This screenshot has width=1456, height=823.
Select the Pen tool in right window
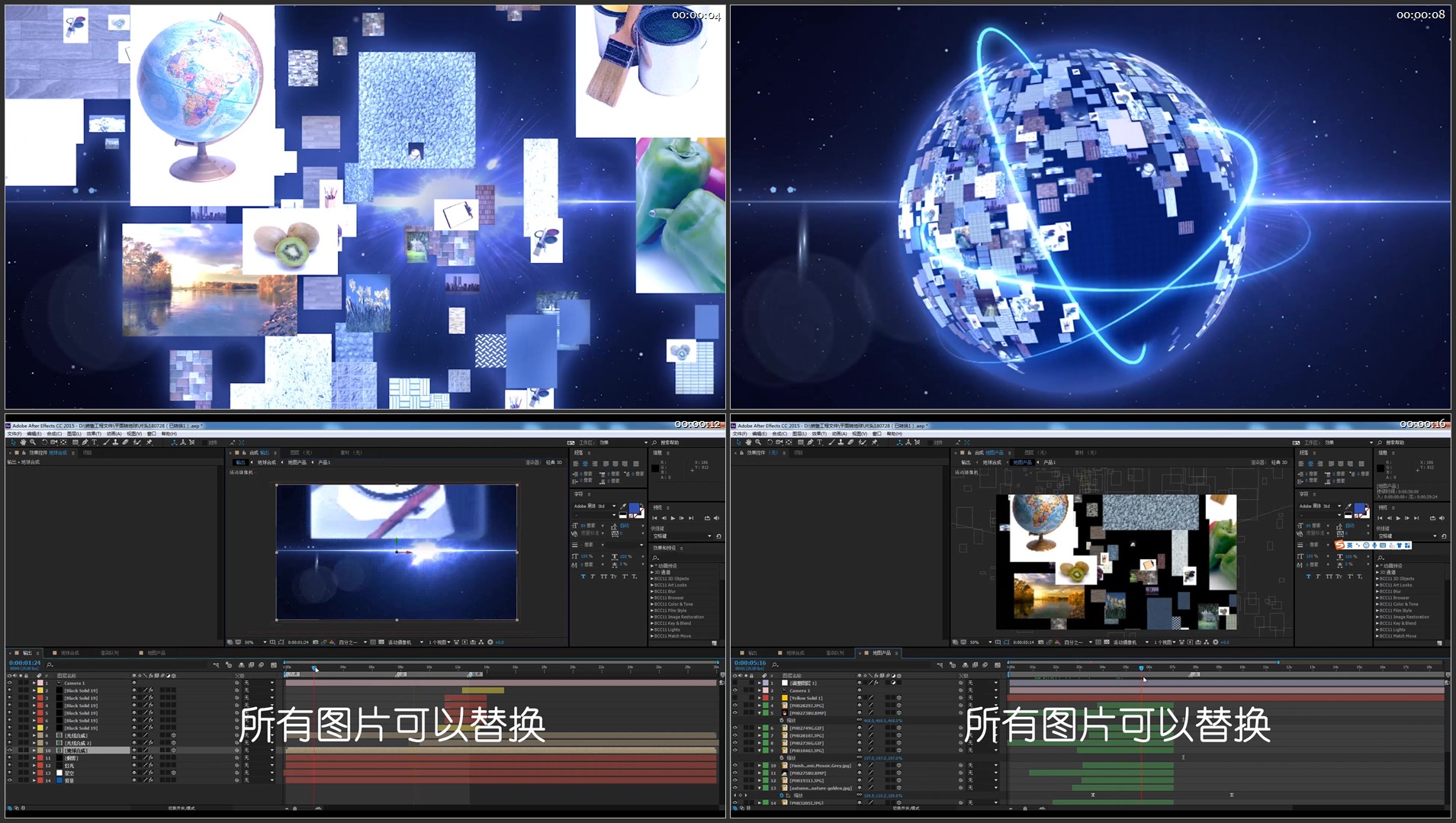pyautogui.click(x=811, y=442)
